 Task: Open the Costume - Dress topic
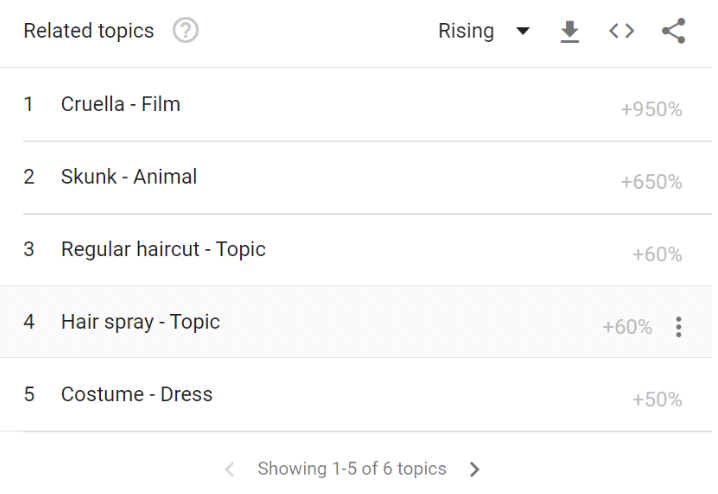136,394
